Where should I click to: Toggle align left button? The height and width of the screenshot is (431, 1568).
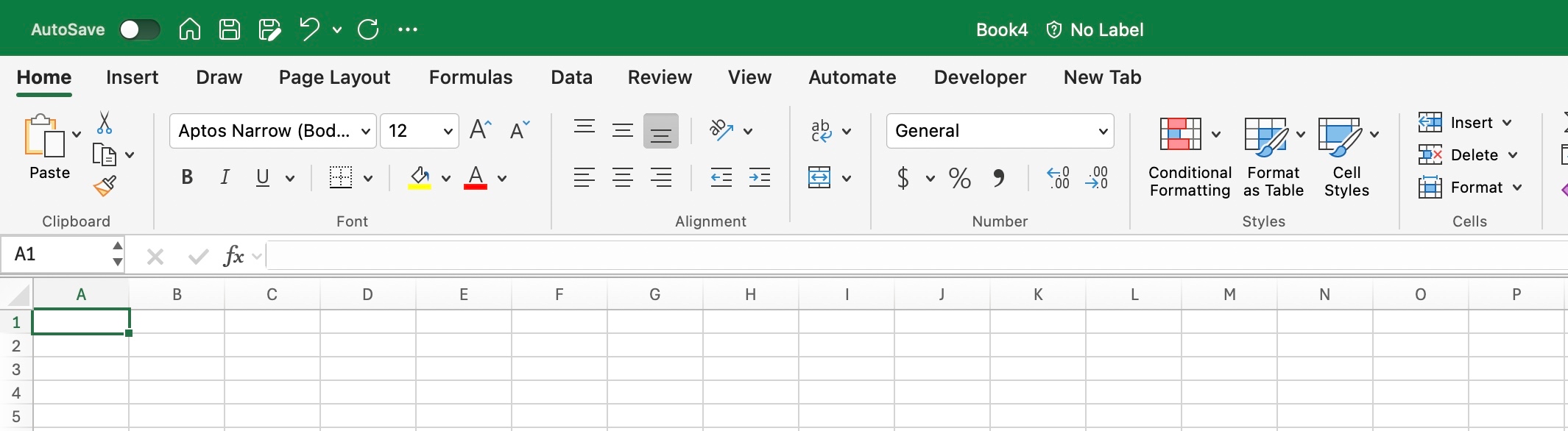pos(585,177)
